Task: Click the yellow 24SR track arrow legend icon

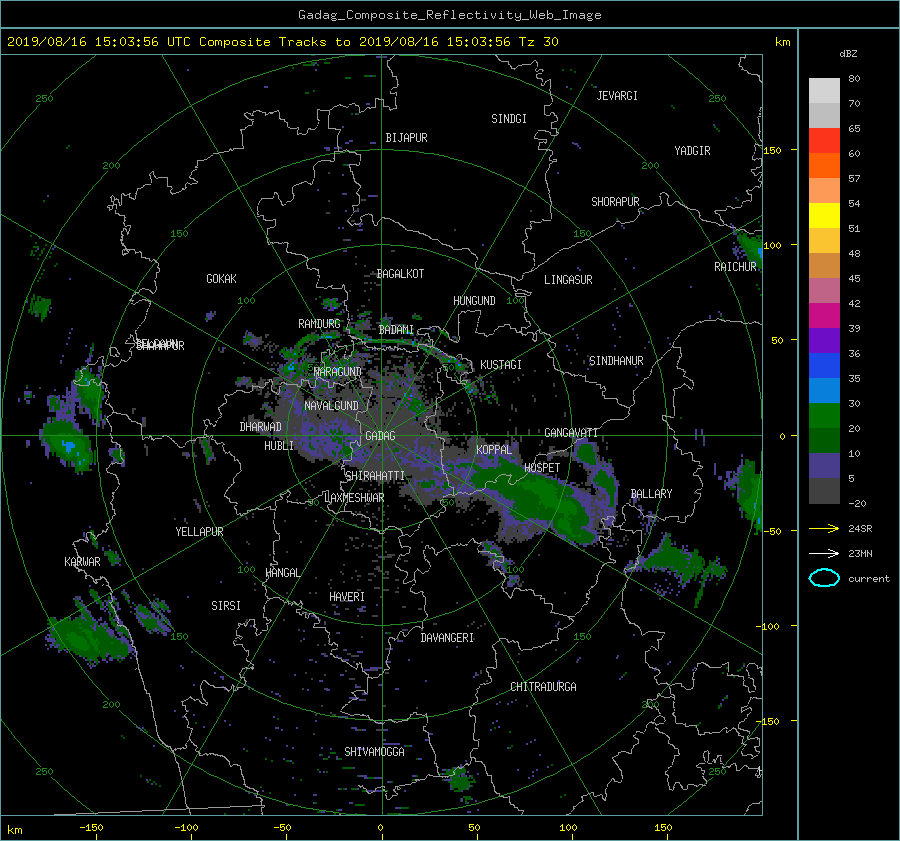Action: click(824, 528)
